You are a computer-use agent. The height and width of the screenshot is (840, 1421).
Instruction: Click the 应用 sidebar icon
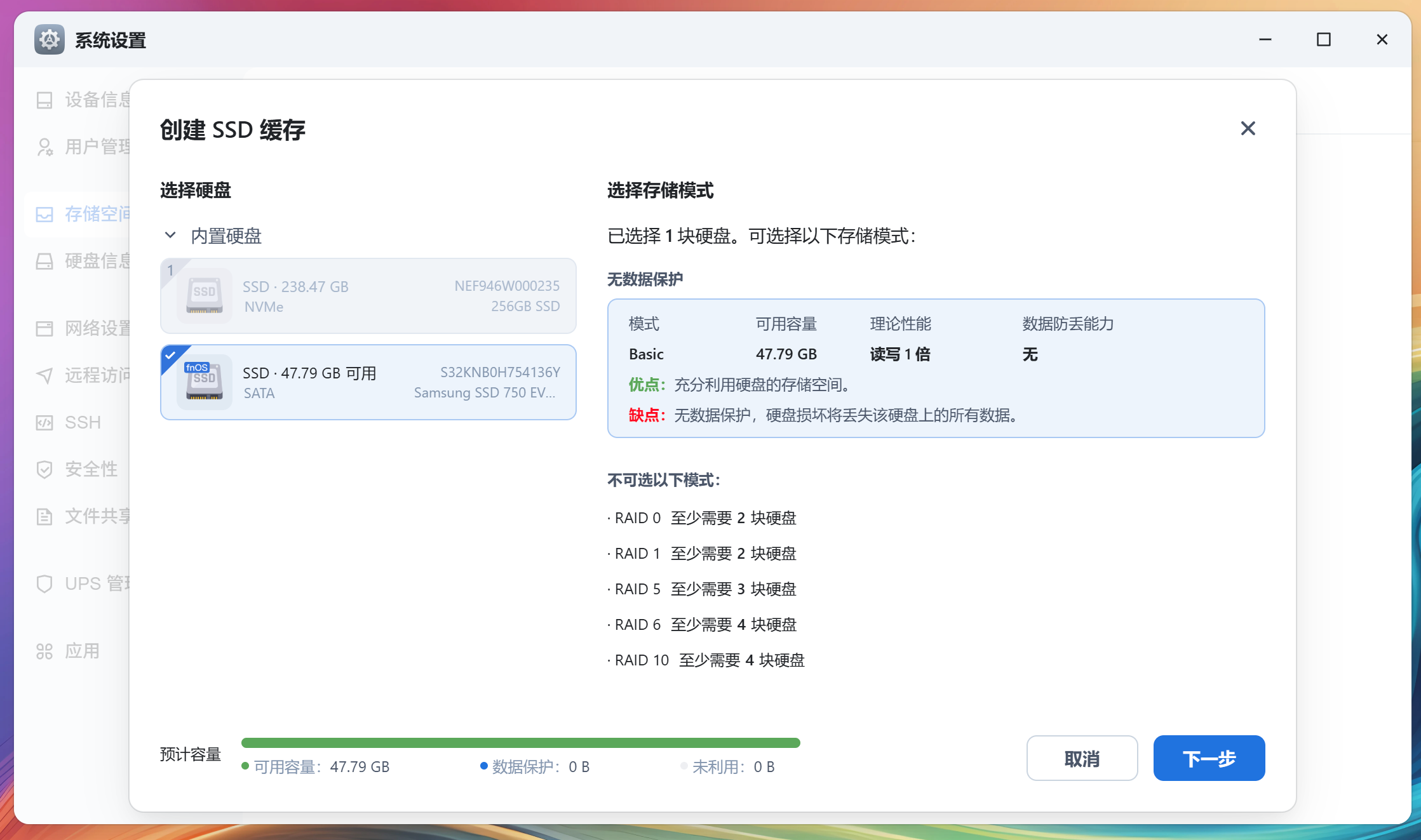pos(44,651)
